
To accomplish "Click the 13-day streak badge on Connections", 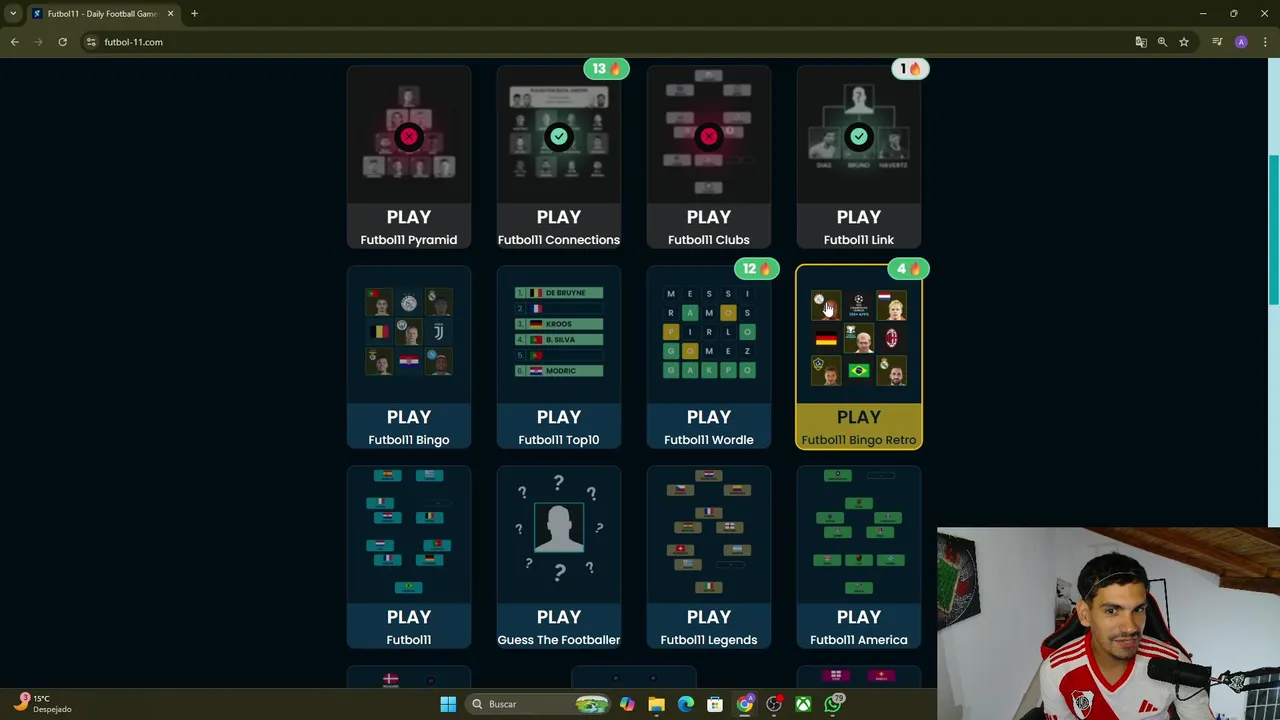I will (606, 69).
